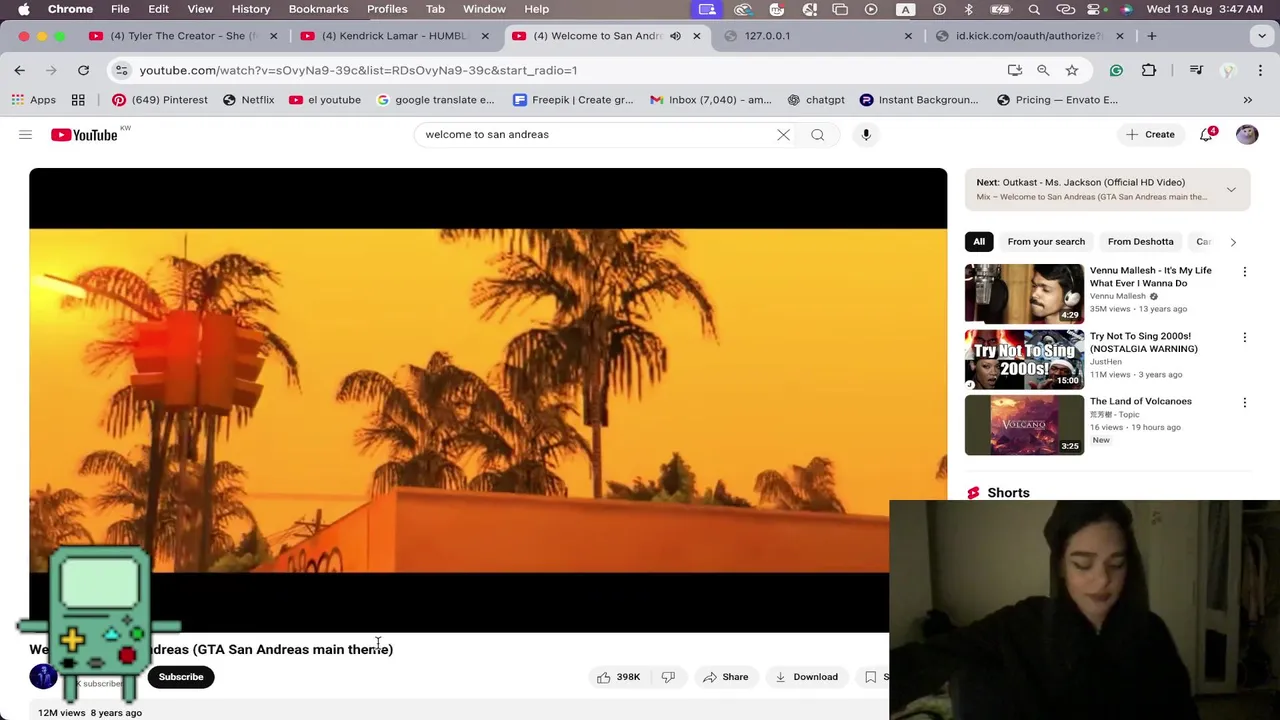Viewport: 1280px width, 720px height.
Task: Reload the page in Chrome
Action: pos(83,70)
